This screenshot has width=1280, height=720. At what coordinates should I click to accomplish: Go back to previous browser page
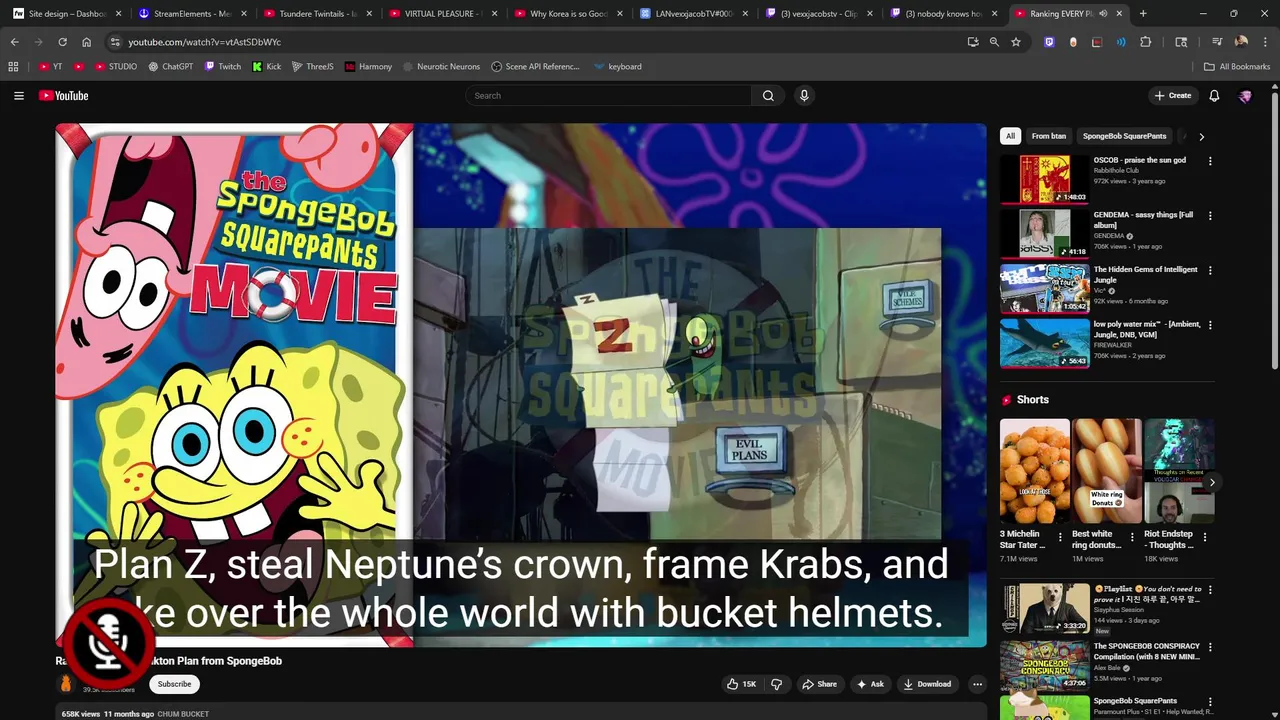tap(14, 42)
